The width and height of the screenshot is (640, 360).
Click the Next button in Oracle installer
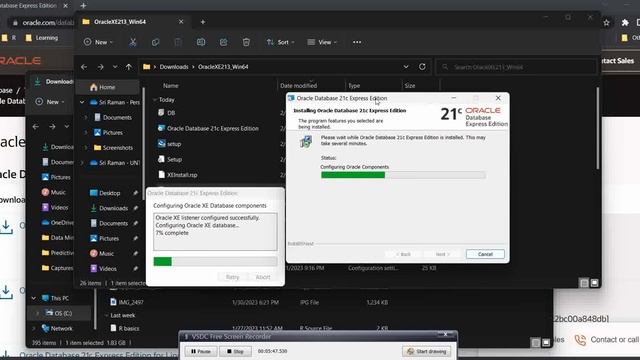[x=442, y=254]
